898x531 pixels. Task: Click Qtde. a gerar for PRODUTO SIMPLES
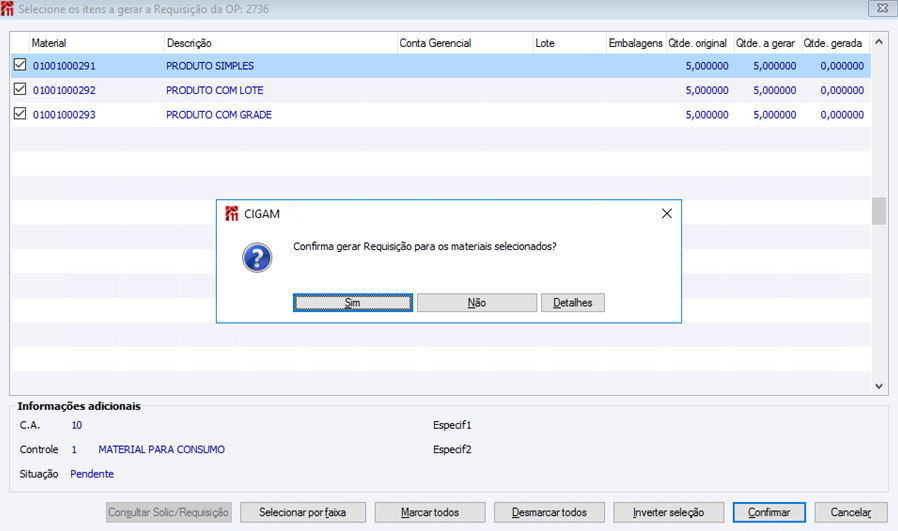774,66
